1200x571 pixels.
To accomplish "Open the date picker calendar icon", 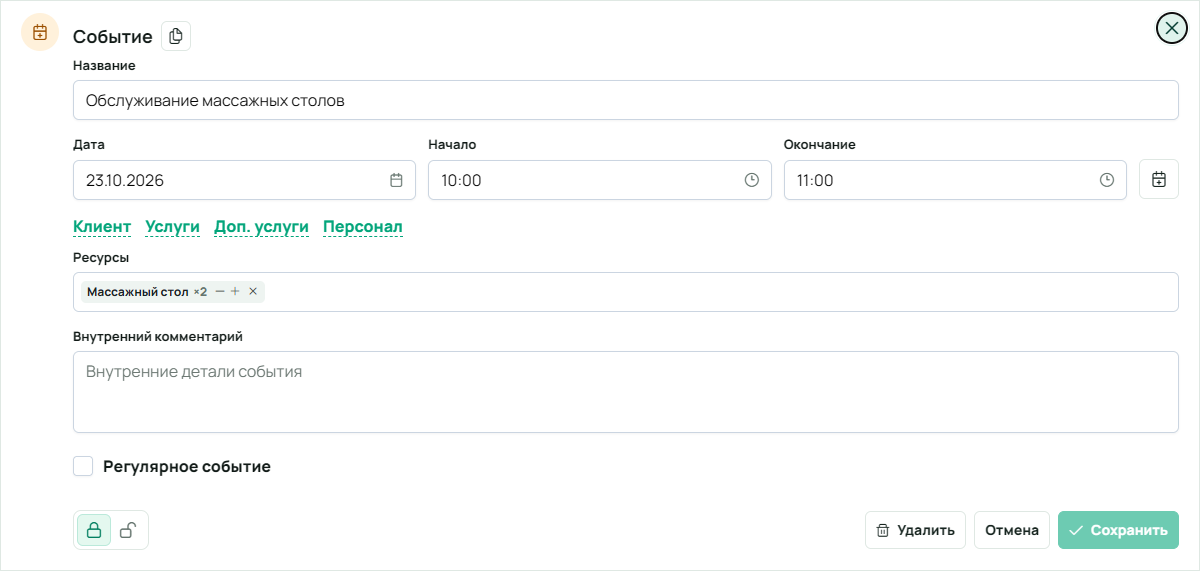I will coord(396,180).
